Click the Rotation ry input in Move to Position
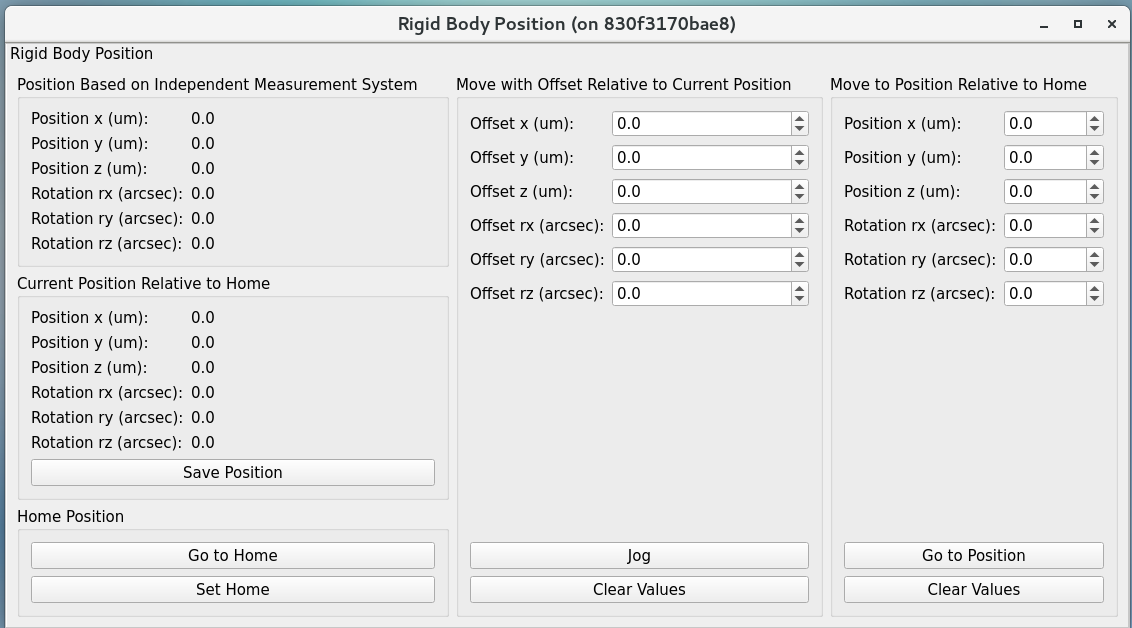1132x628 pixels. click(1044, 259)
